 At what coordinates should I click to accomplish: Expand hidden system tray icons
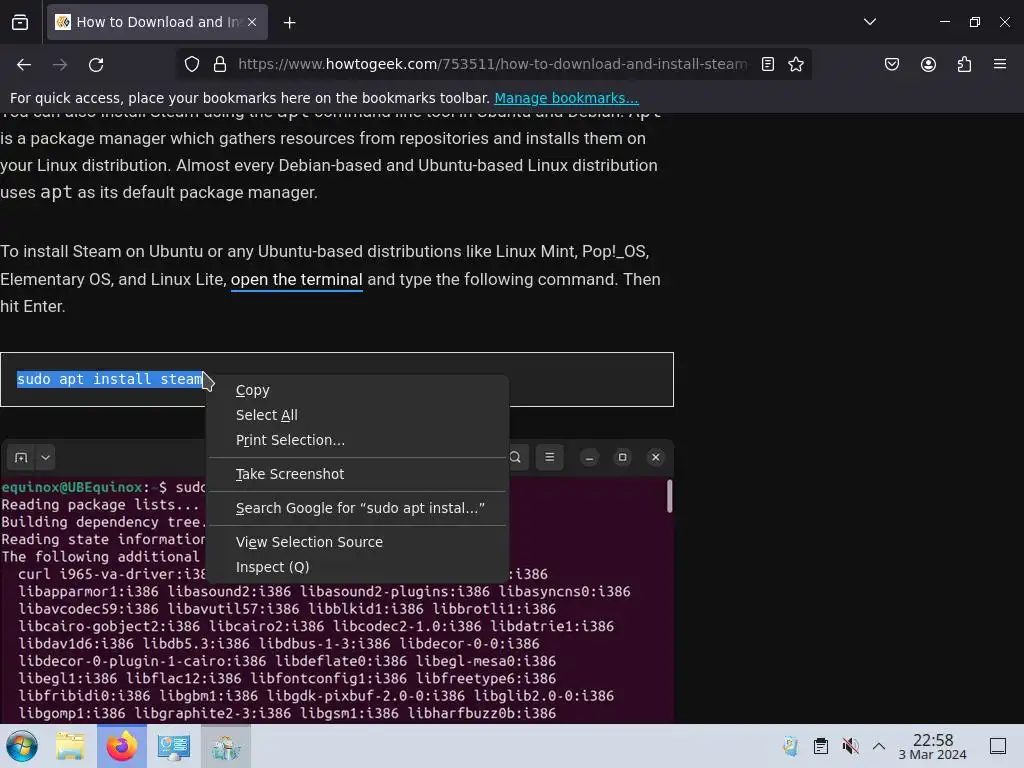pos(879,746)
